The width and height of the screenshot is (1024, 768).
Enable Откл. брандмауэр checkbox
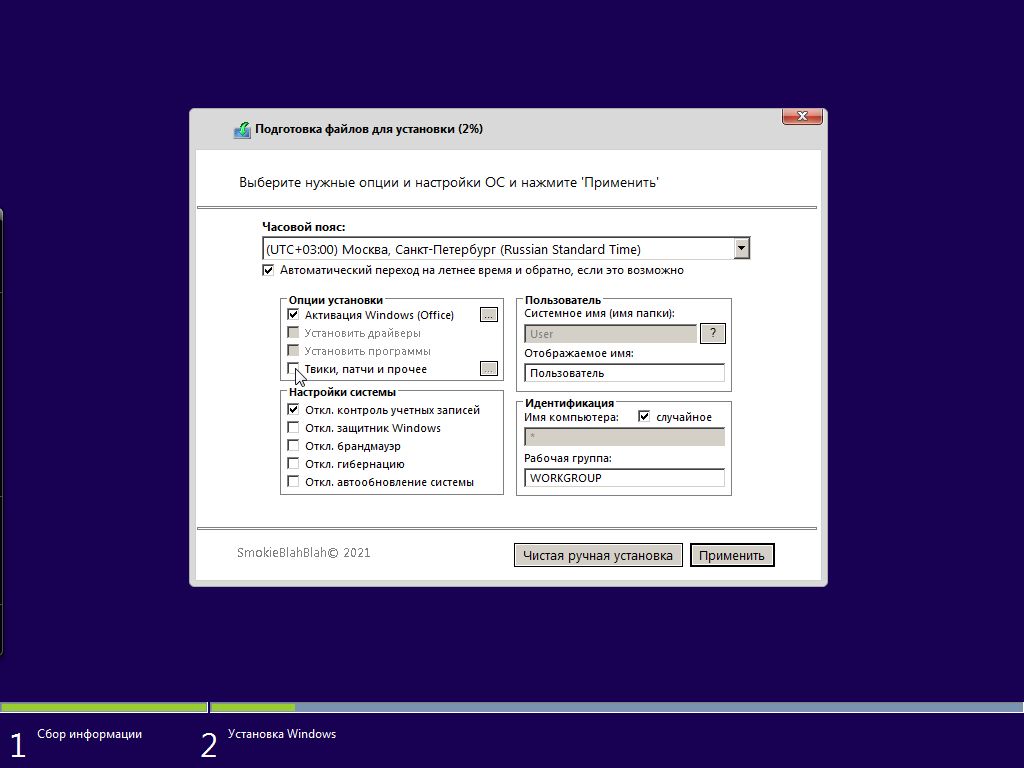coord(293,446)
